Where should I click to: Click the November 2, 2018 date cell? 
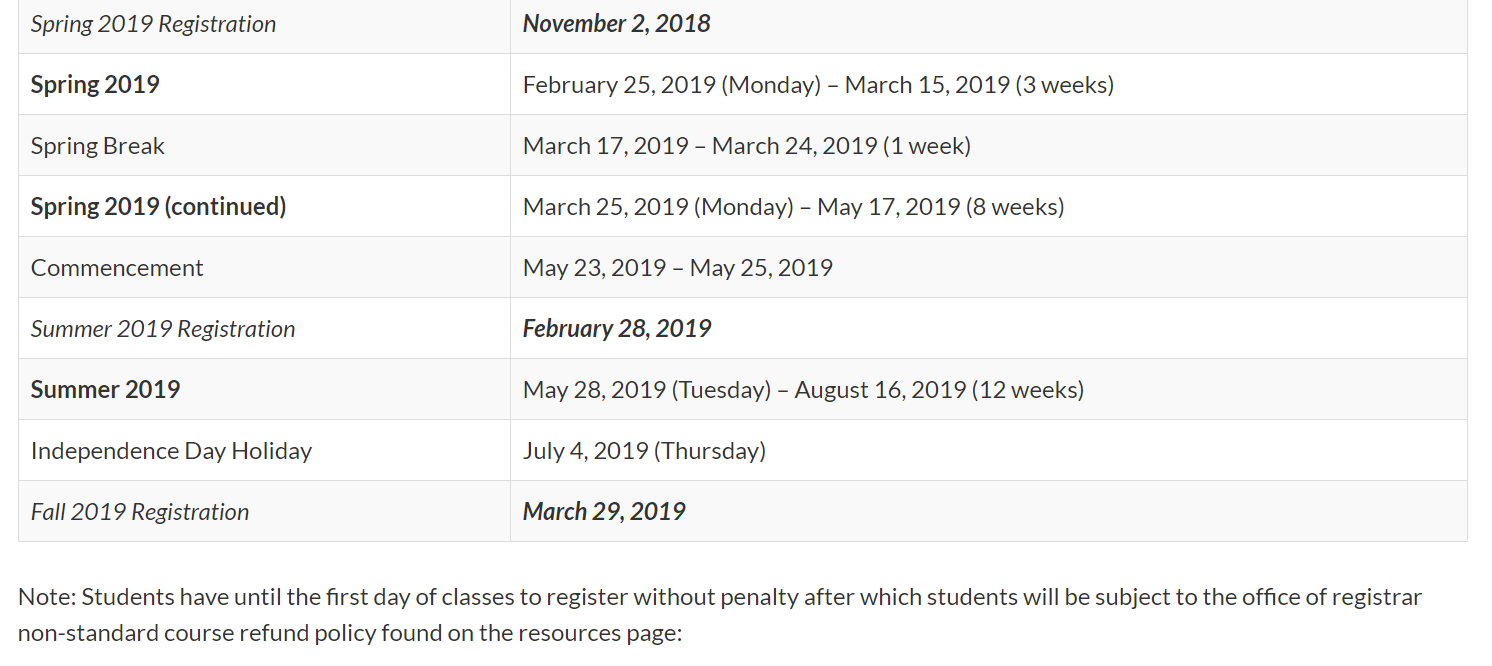point(616,24)
